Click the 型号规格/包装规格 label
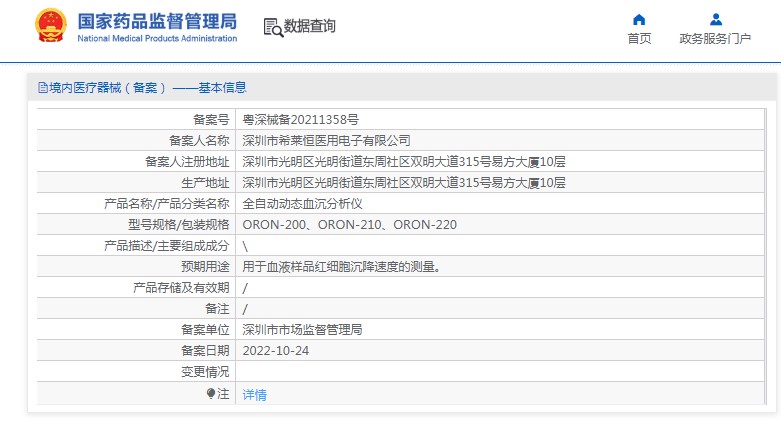The width and height of the screenshot is (781, 423). click(179, 225)
